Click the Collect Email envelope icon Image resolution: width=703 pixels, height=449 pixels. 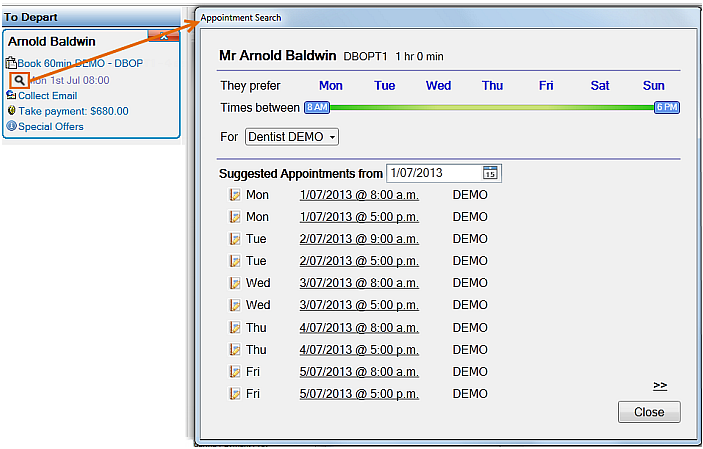click(x=11, y=95)
